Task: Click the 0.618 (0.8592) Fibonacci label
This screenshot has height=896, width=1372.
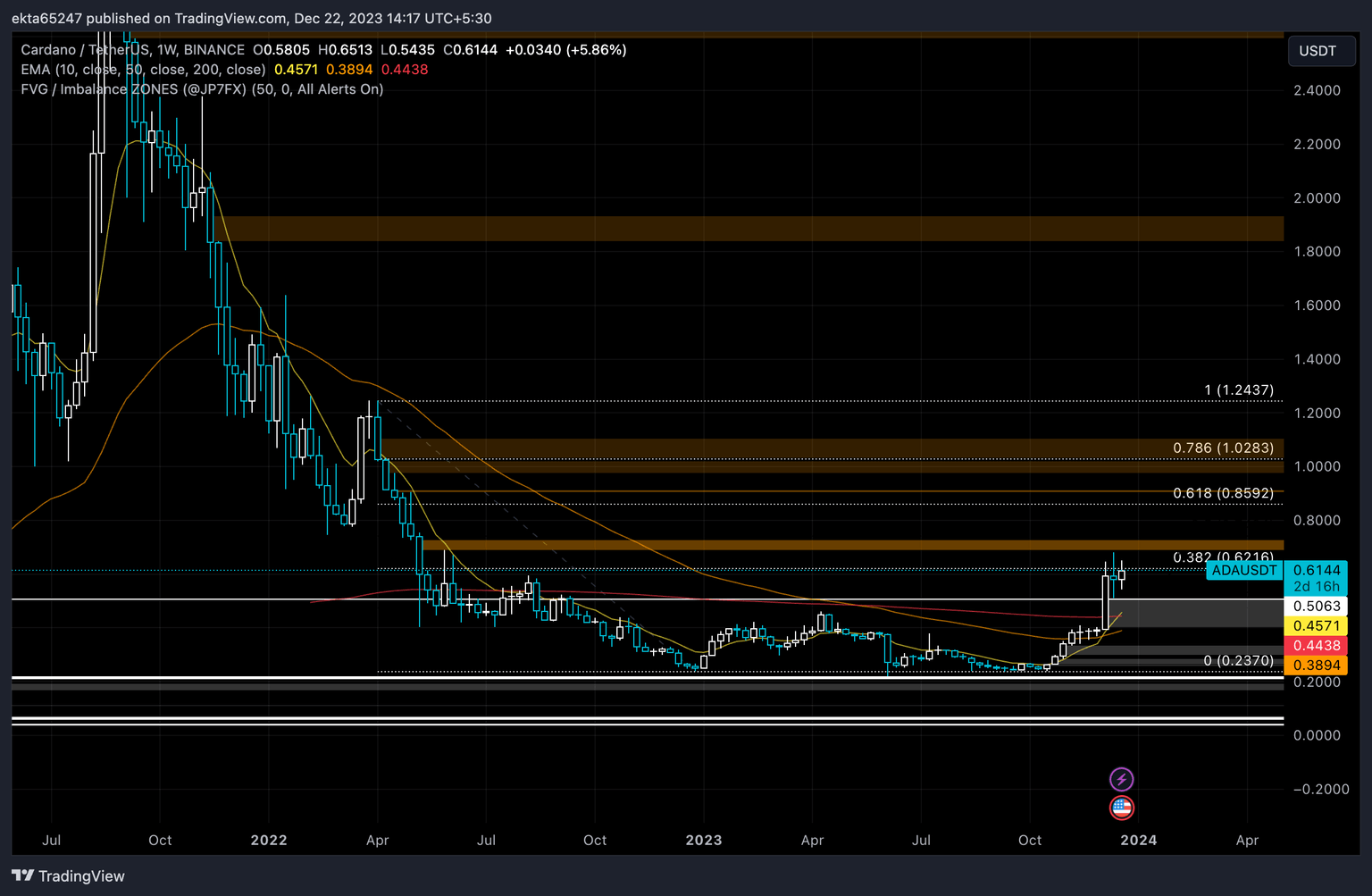Action: (1226, 492)
